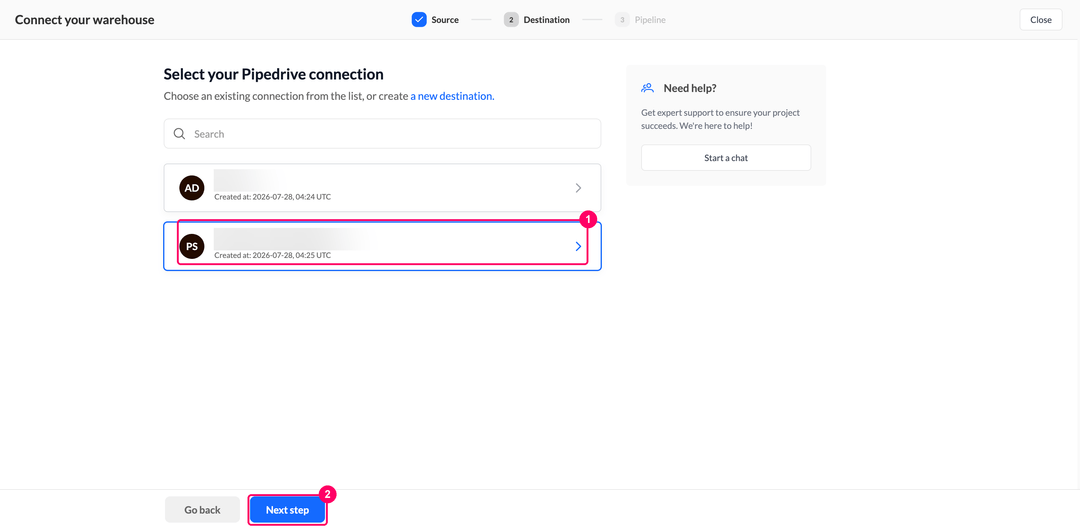This screenshot has width=1080, height=529.
Task: Click the Go back button
Action: (x=202, y=510)
